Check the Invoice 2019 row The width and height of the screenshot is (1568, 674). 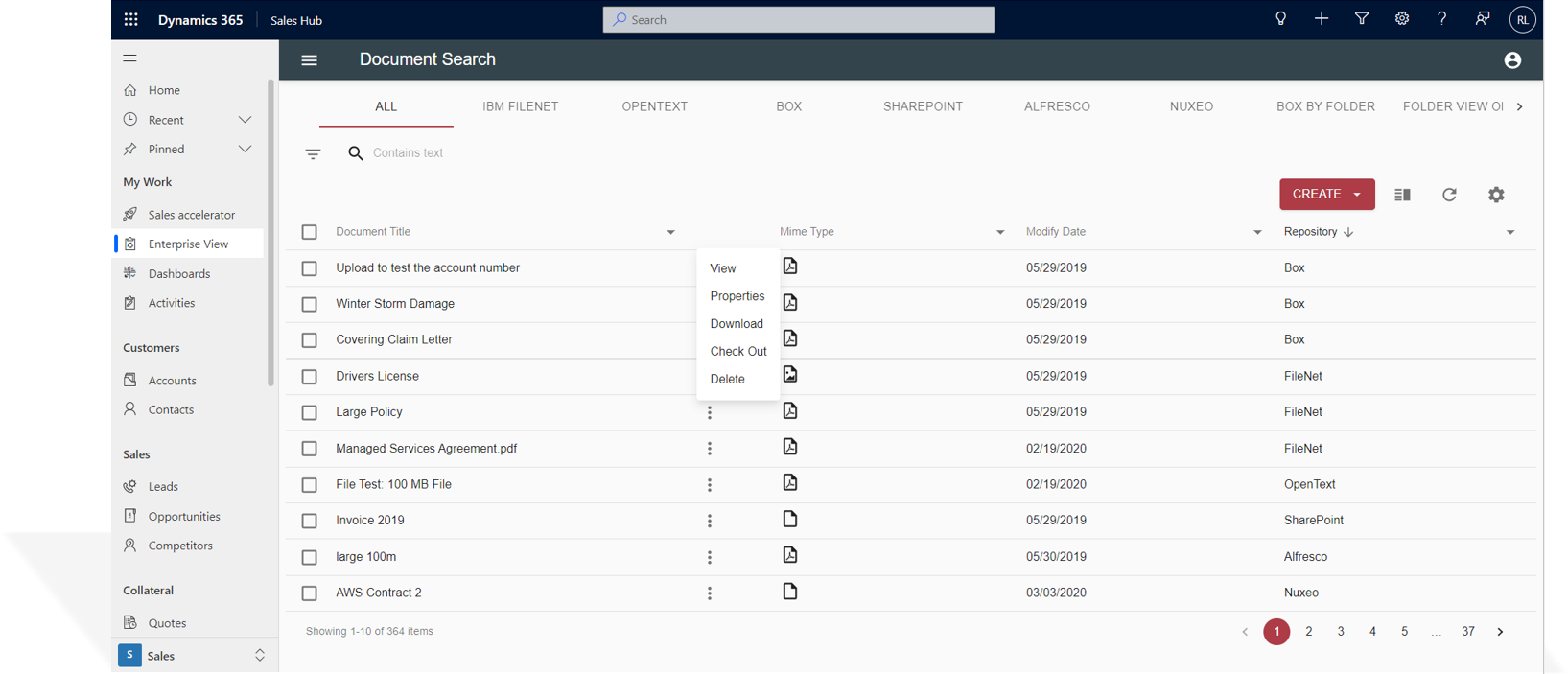click(309, 521)
